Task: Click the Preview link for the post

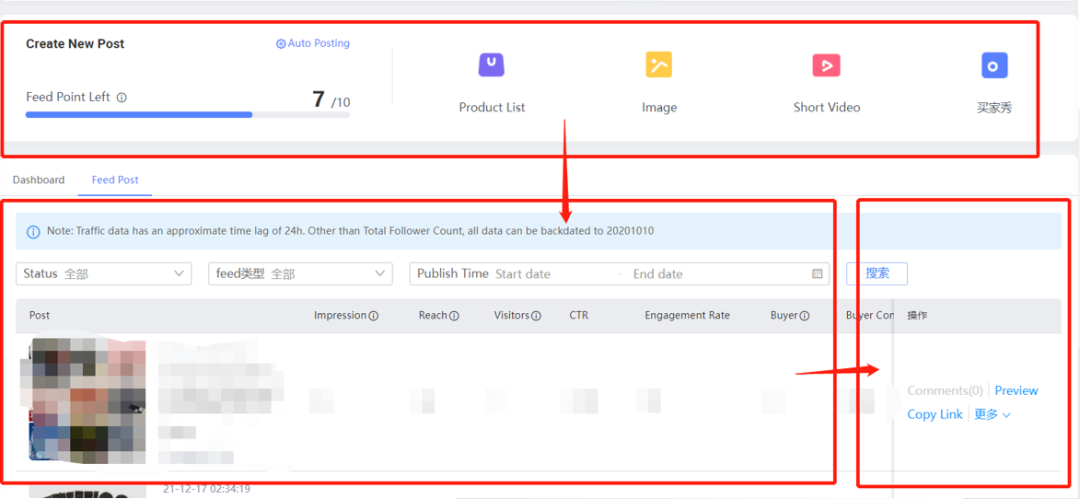Action: pos(1016,391)
